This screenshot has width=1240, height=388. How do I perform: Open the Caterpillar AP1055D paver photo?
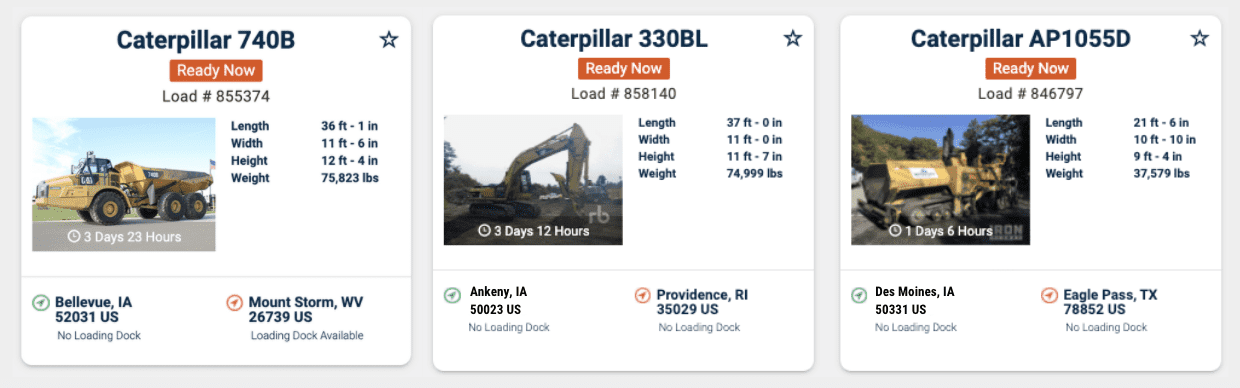tap(940, 180)
